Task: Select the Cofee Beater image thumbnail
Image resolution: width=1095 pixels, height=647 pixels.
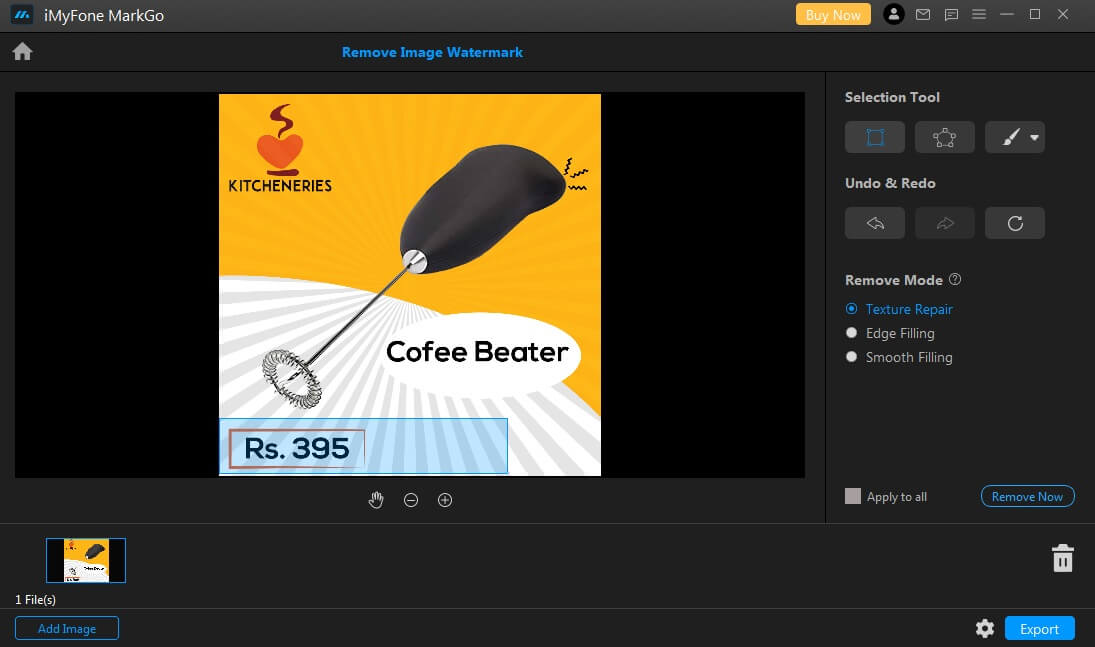Action: coord(86,560)
